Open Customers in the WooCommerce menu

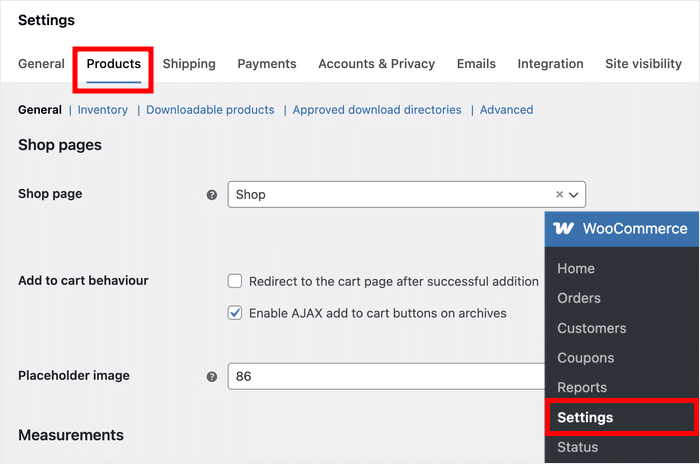click(592, 328)
